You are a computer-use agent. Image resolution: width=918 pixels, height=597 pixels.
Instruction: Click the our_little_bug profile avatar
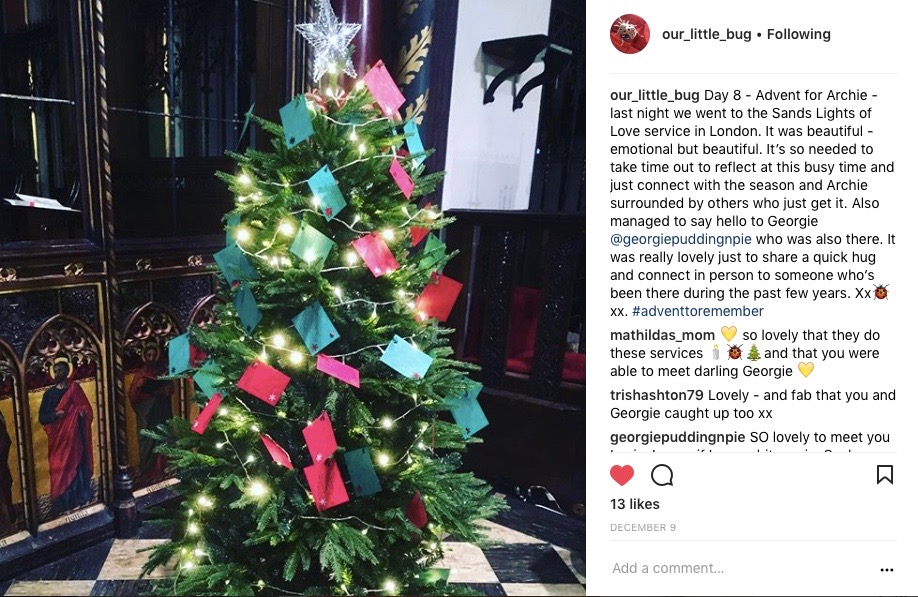[x=630, y=34]
